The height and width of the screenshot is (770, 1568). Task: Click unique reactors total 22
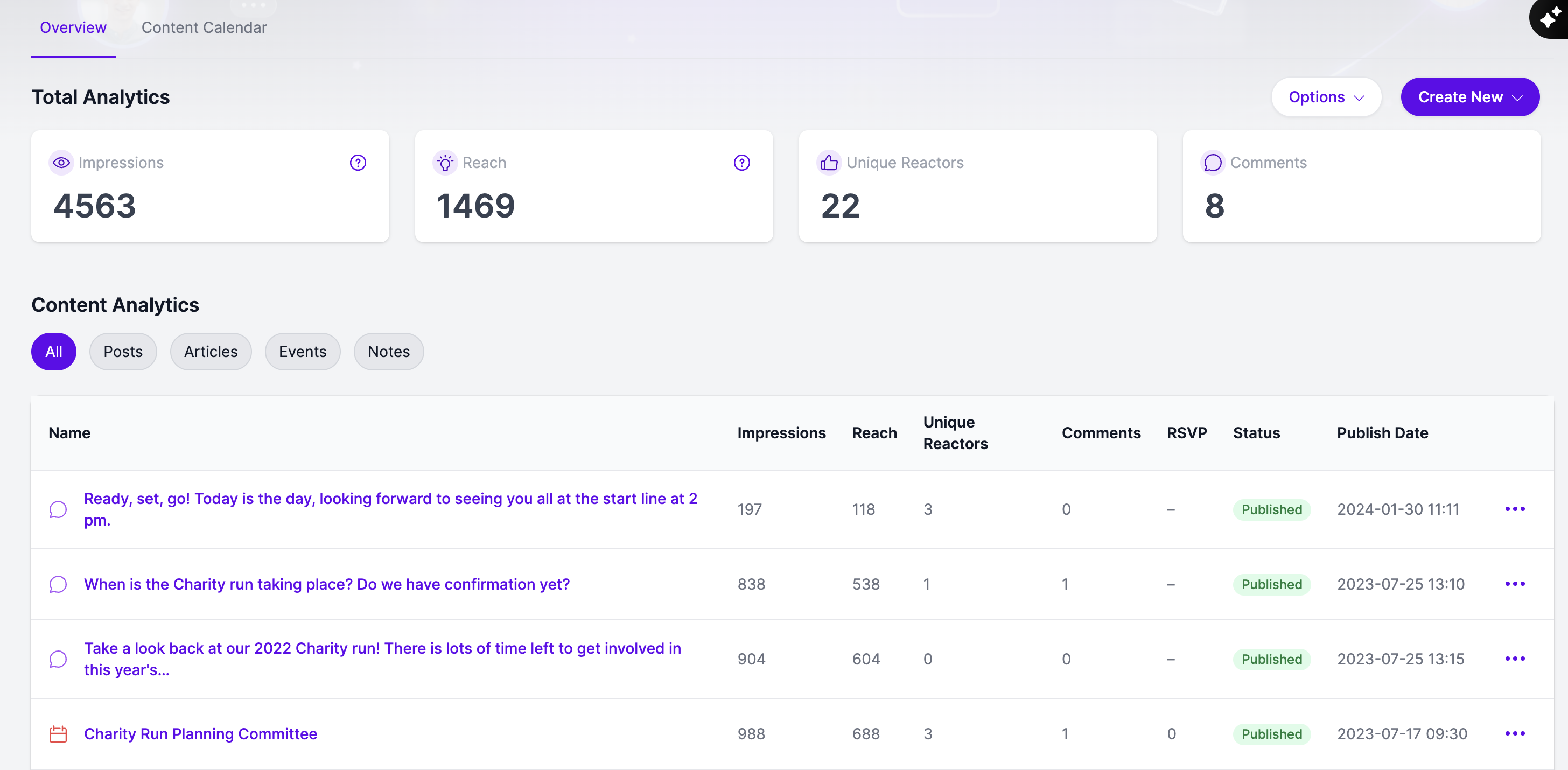840,206
